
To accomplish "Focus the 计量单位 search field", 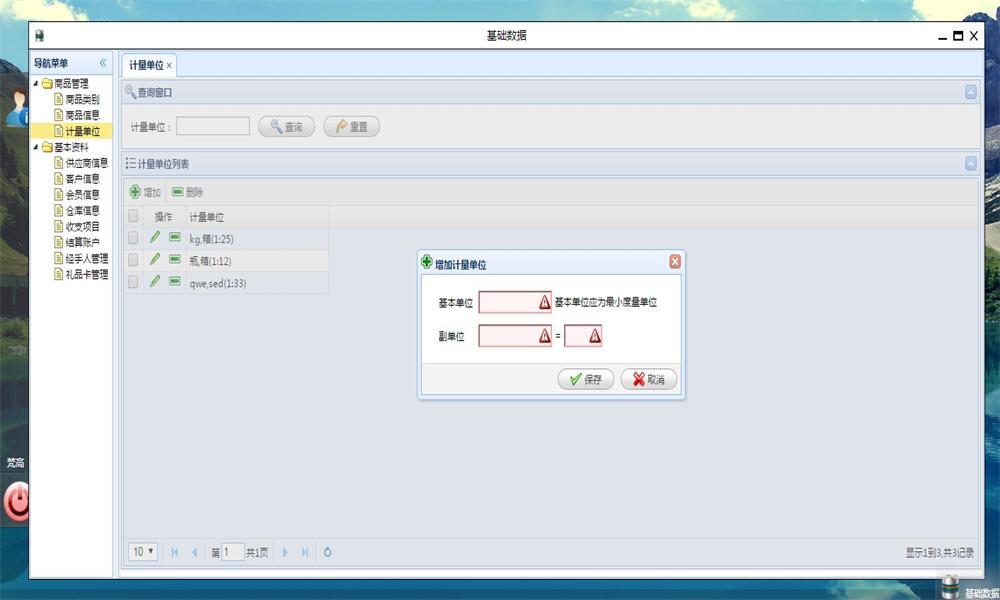I will click(213, 126).
